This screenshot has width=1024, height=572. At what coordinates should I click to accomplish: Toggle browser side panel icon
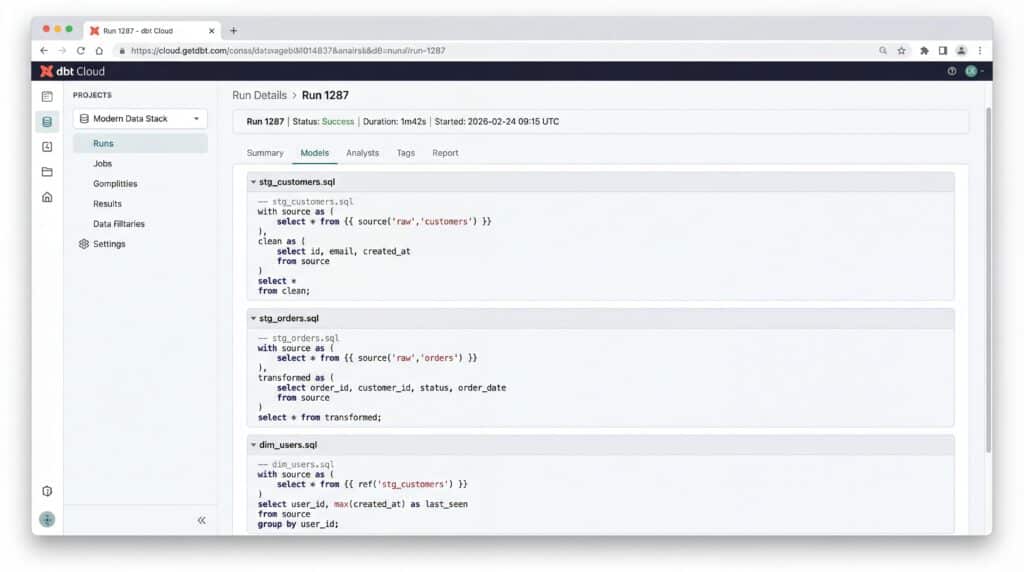[x=942, y=50]
